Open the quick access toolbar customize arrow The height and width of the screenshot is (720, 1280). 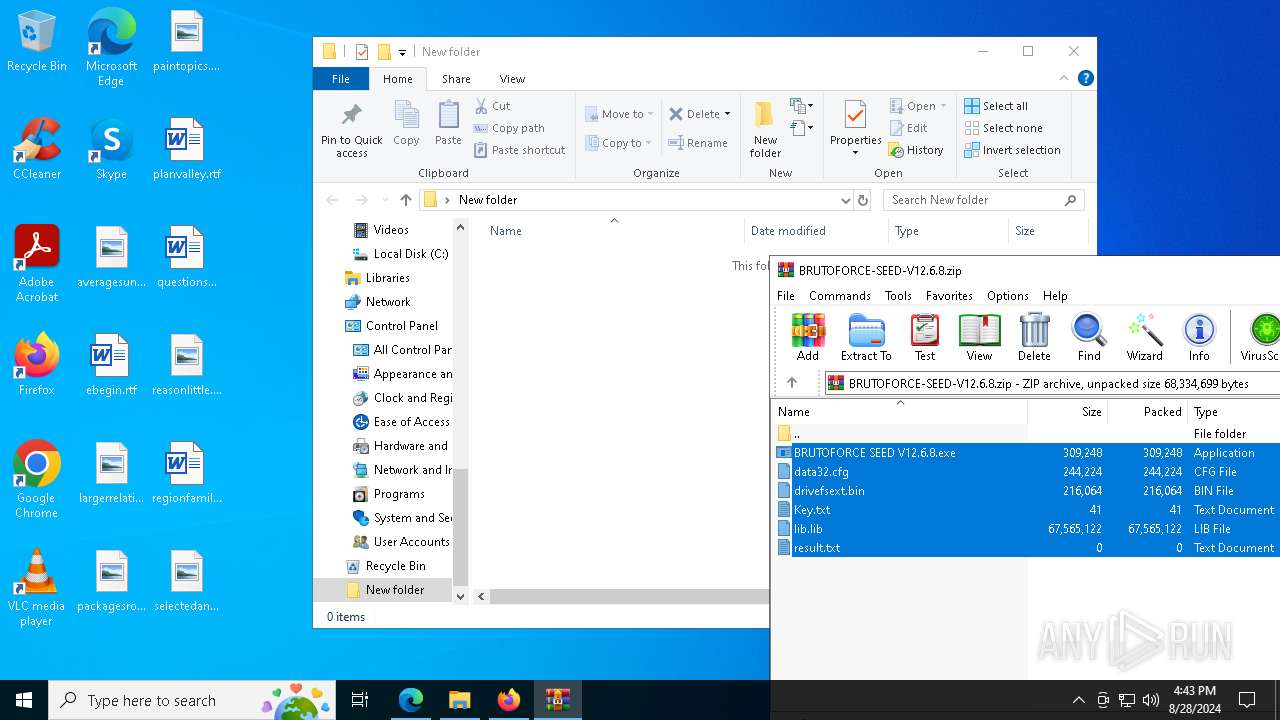point(402,52)
